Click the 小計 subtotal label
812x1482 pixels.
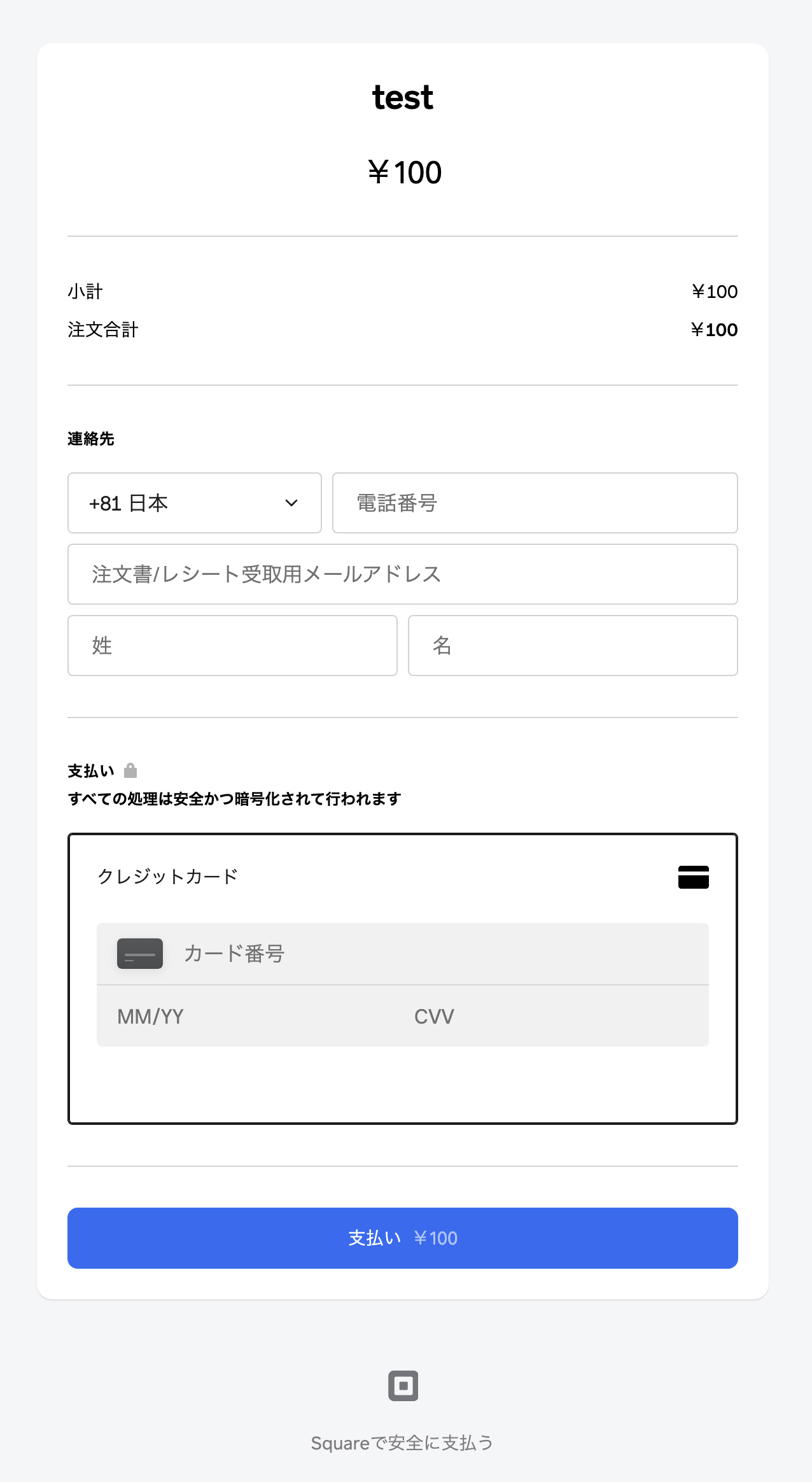pyautogui.click(x=85, y=292)
